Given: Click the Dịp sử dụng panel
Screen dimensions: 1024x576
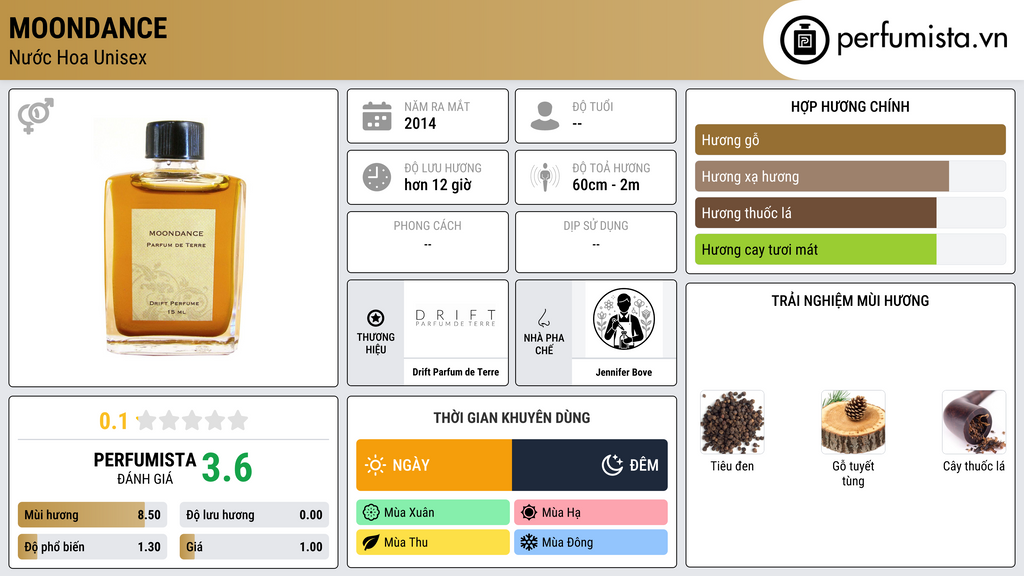Looking at the screenshot, I should point(596,242).
